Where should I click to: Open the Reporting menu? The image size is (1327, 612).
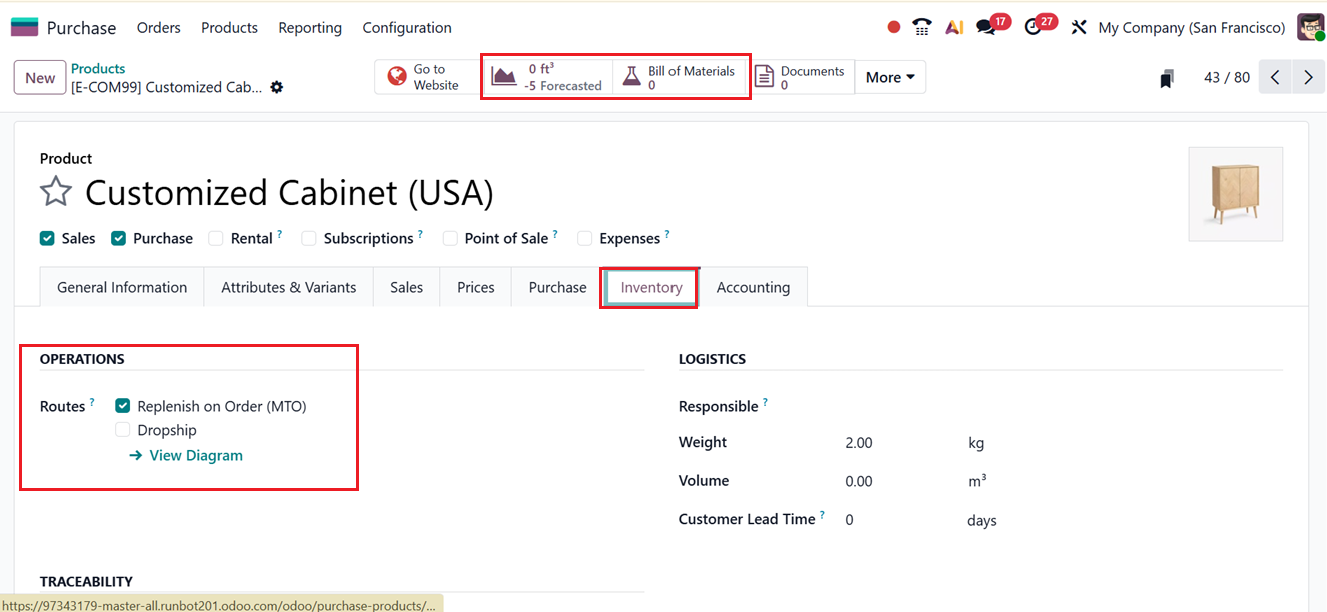pyautogui.click(x=310, y=27)
